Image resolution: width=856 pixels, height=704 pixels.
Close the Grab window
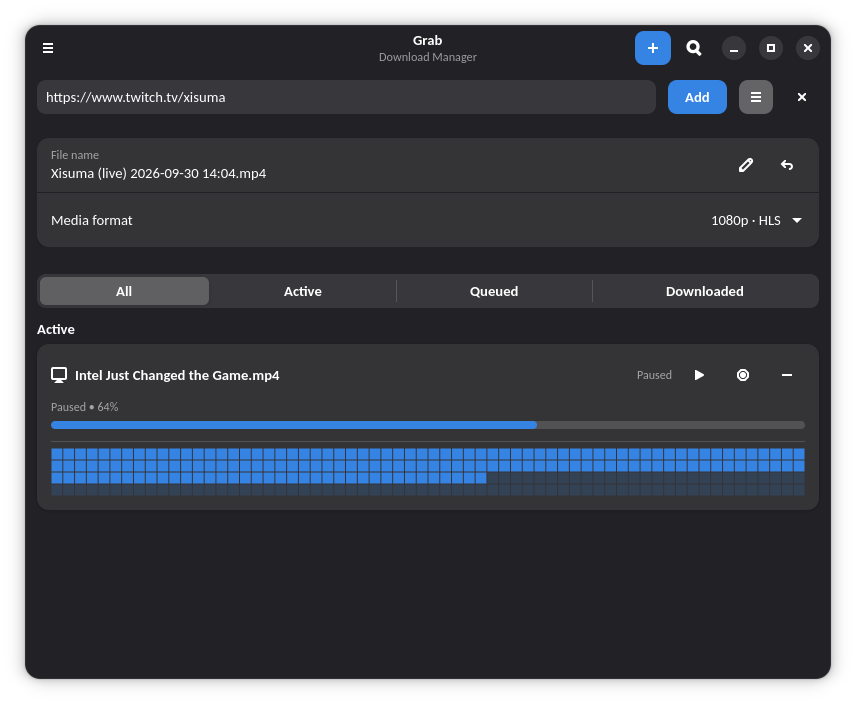point(808,48)
